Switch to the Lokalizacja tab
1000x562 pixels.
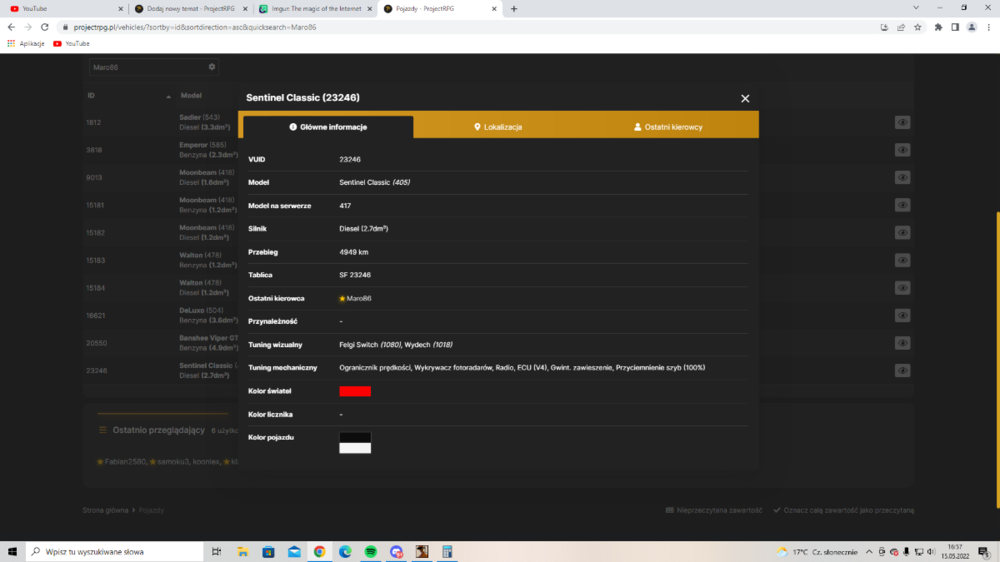[498, 127]
